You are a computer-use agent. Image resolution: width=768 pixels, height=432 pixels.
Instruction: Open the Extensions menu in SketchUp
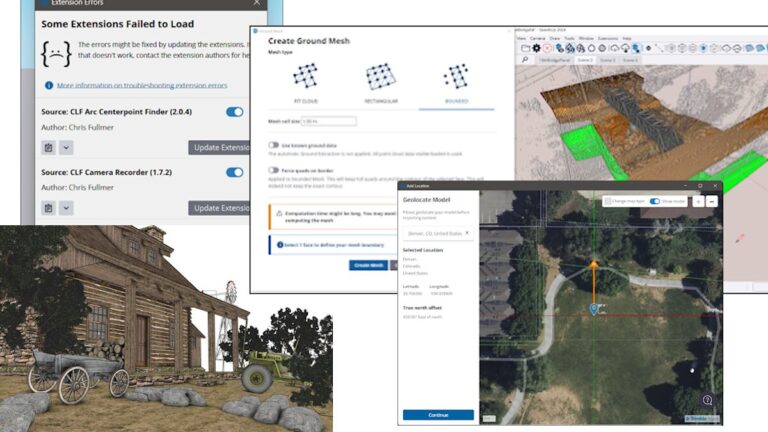(607, 38)
